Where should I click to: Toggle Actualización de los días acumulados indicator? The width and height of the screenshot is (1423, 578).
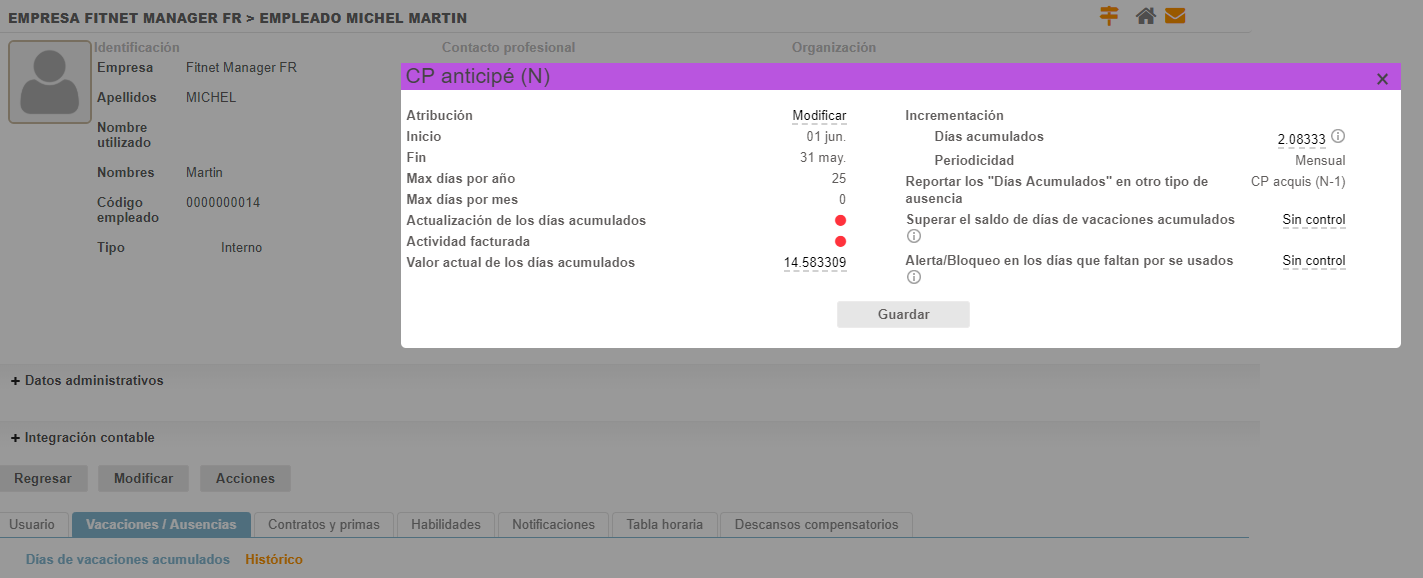[840, 220]
